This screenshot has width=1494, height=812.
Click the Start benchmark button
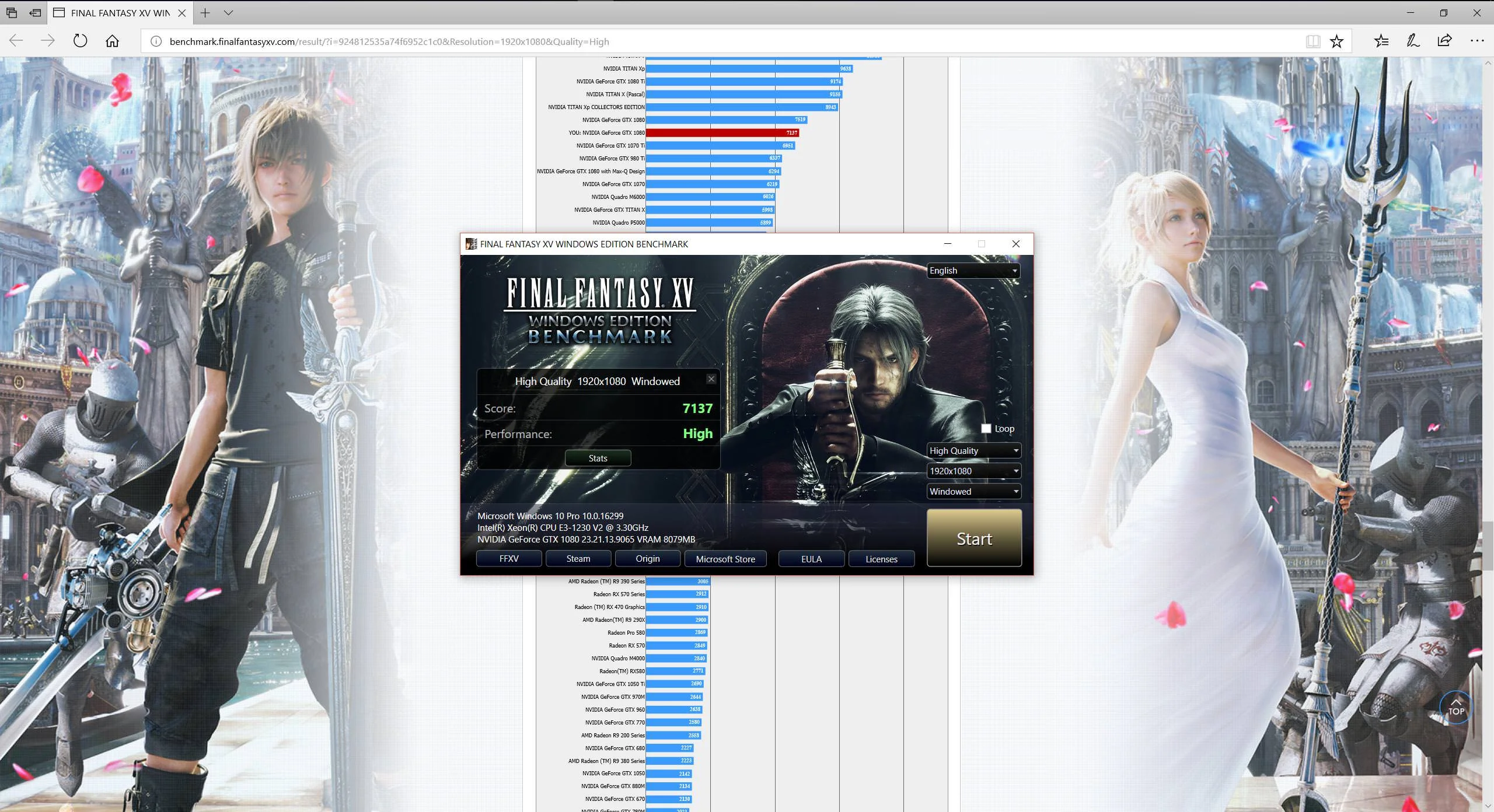click(x=974, y=538)
